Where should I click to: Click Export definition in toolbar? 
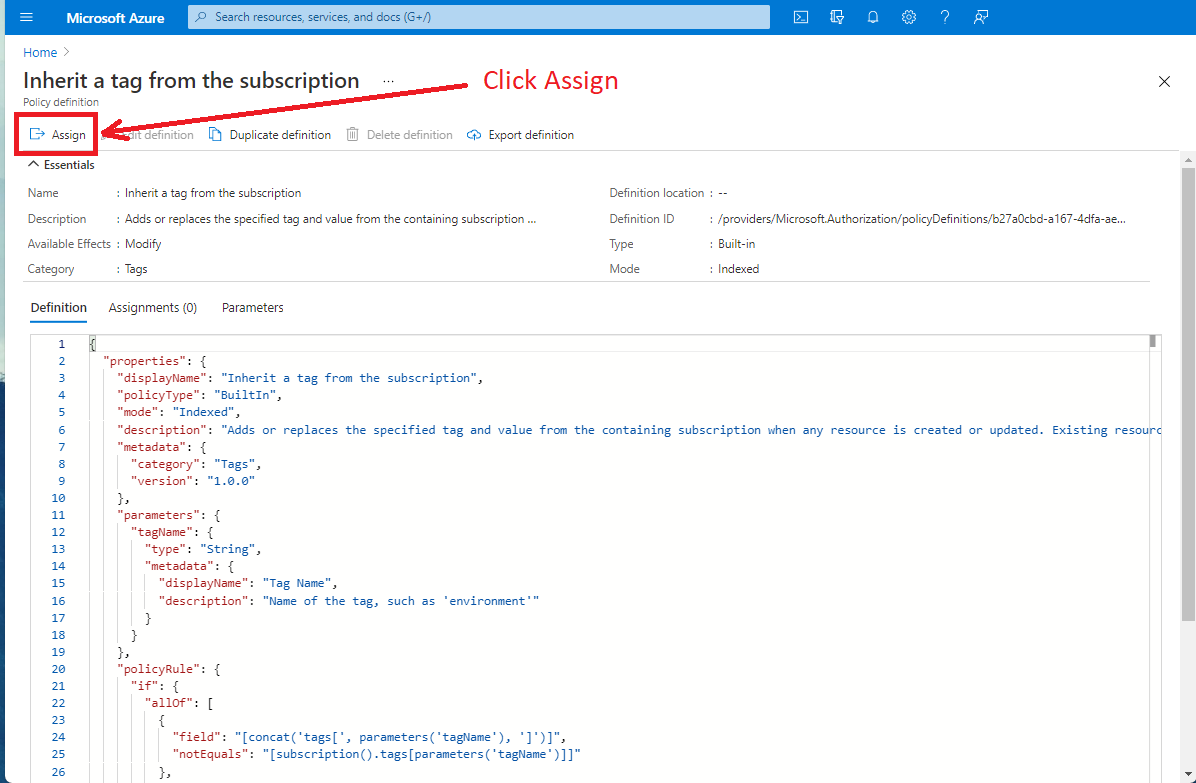click(521, 135)
